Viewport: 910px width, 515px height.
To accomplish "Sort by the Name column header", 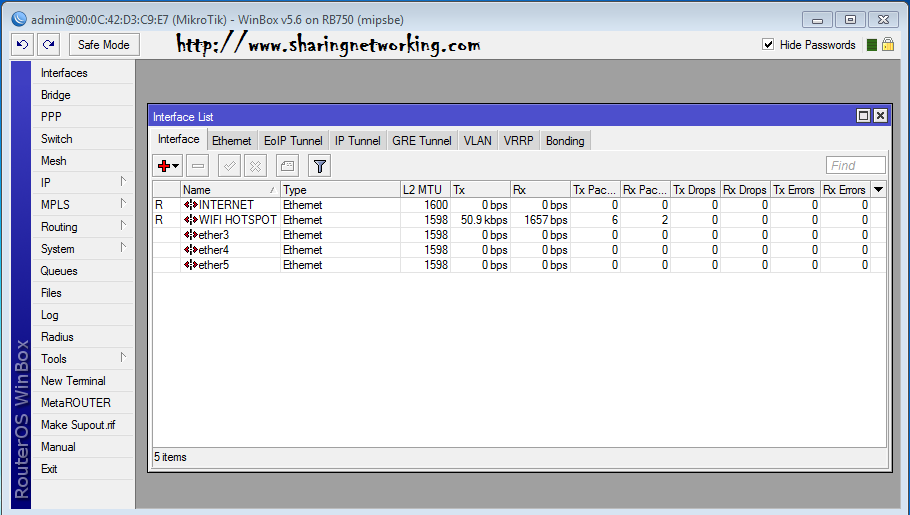I will click(230, 190).
